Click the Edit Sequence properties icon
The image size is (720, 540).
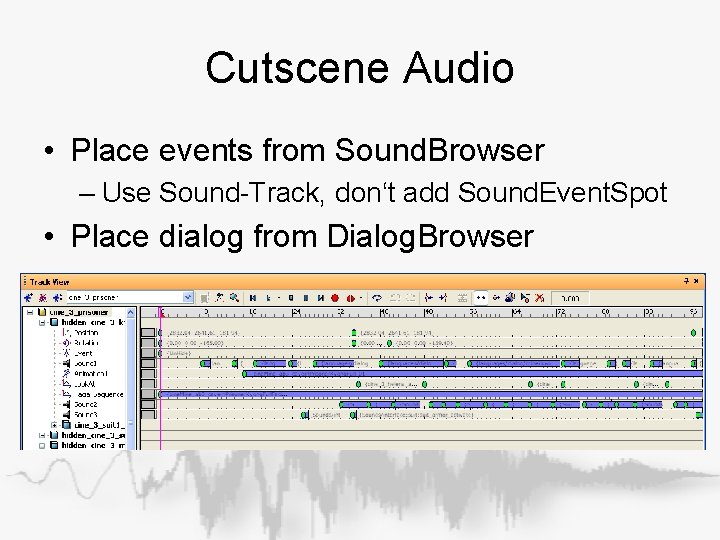point(57,298)
